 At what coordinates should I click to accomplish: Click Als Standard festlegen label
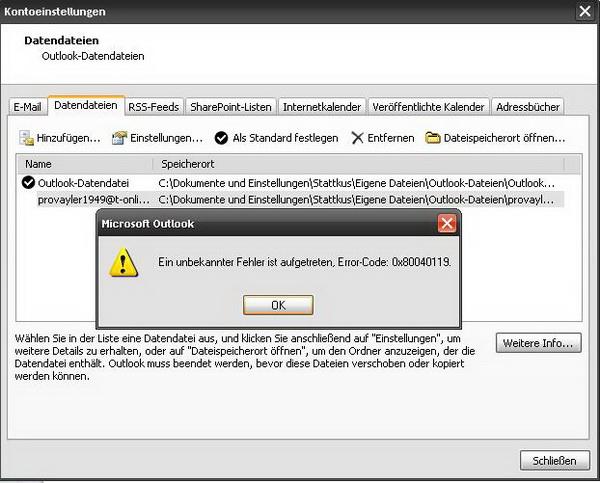(x=285, y=138)
